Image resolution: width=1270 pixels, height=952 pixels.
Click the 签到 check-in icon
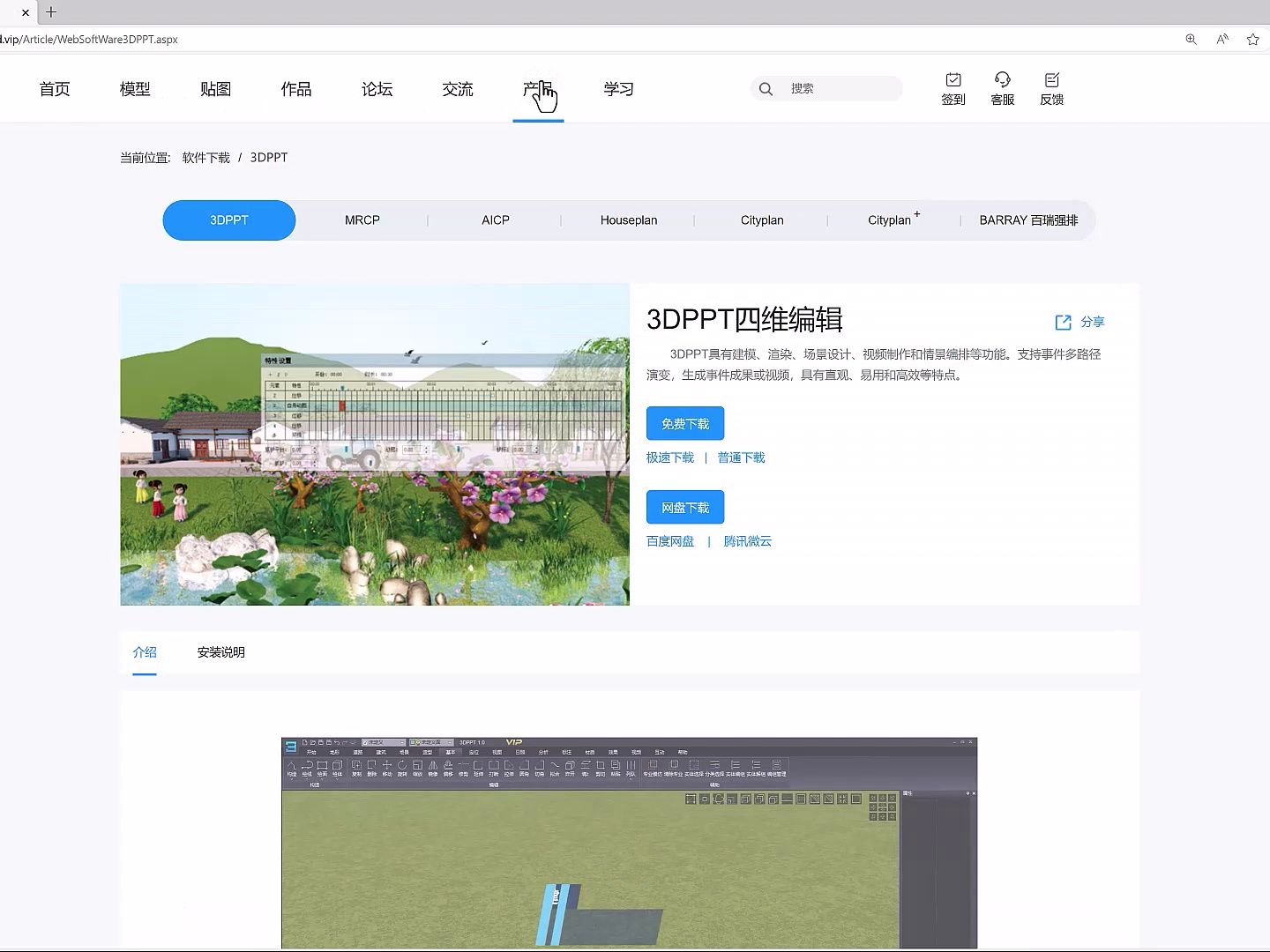click(953, 89)
